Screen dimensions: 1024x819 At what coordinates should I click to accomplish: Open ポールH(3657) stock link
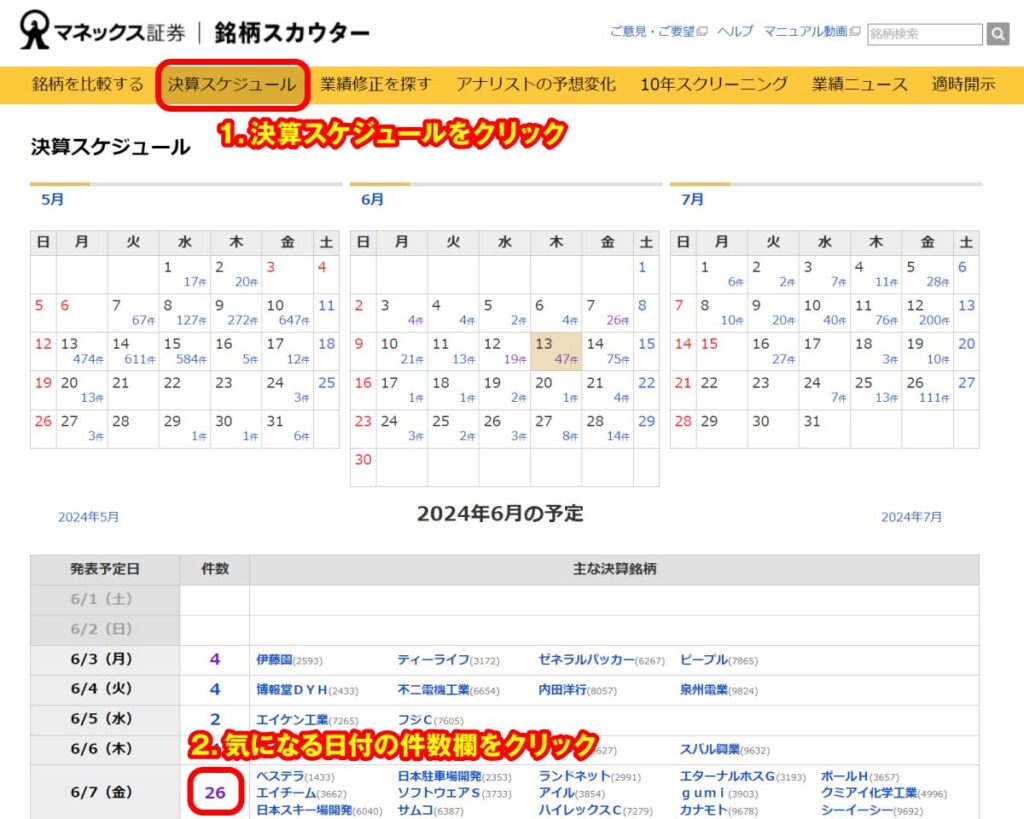859,777
